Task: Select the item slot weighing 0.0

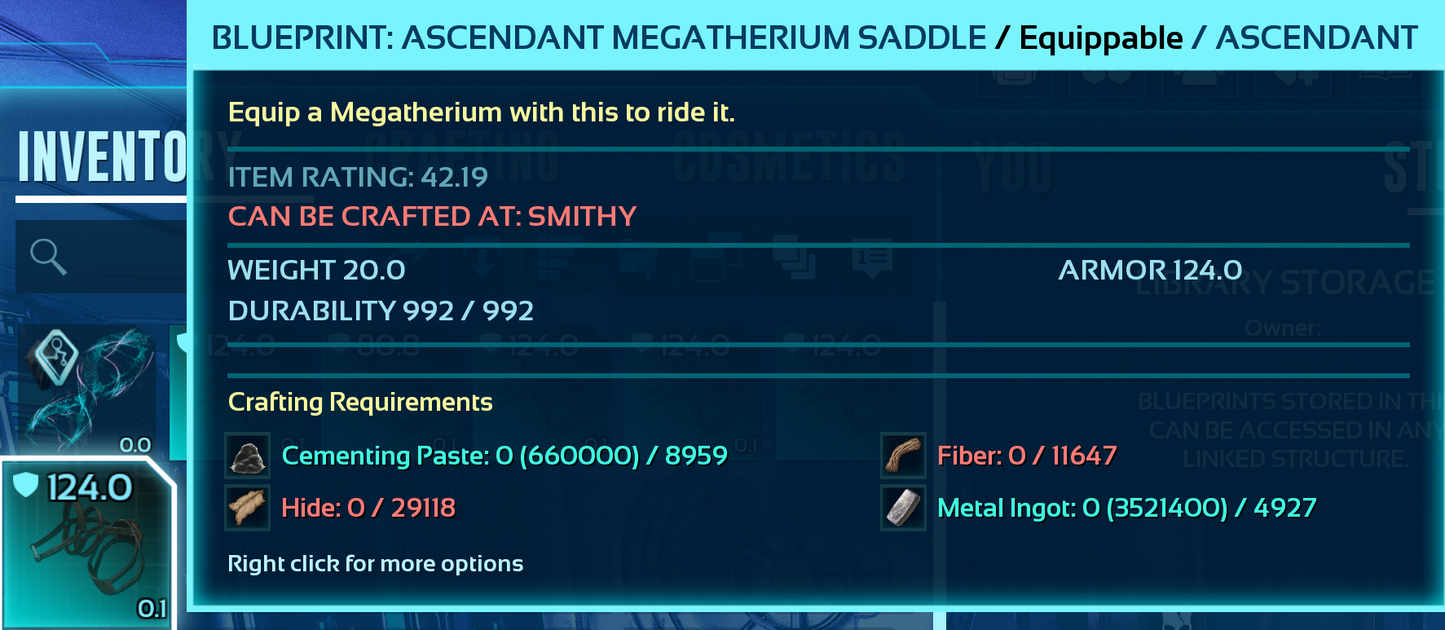Action: pyautogui.click(x=87, y=390)
